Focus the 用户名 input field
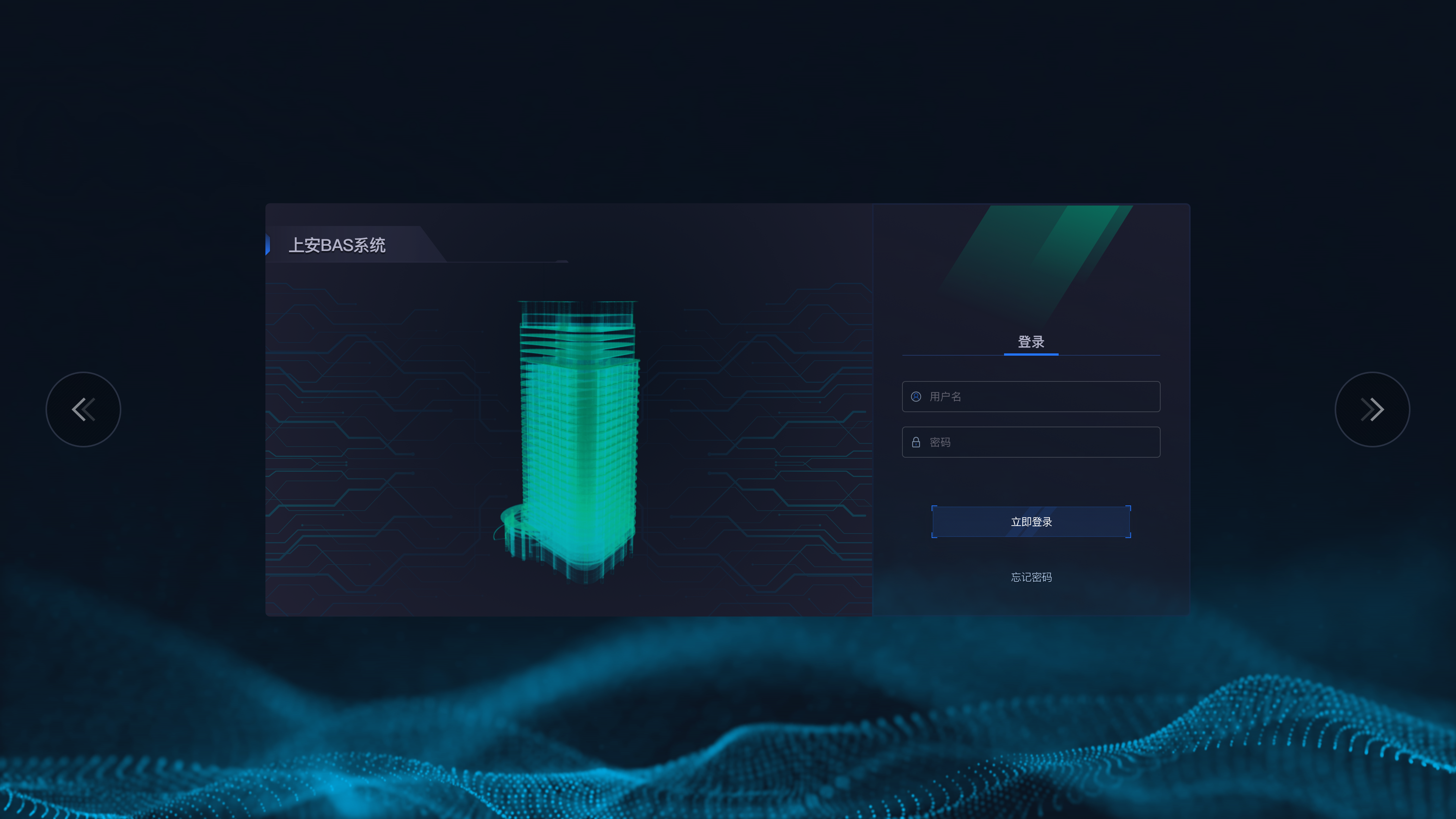1456x819 pixels. (x=1031, y=397)
